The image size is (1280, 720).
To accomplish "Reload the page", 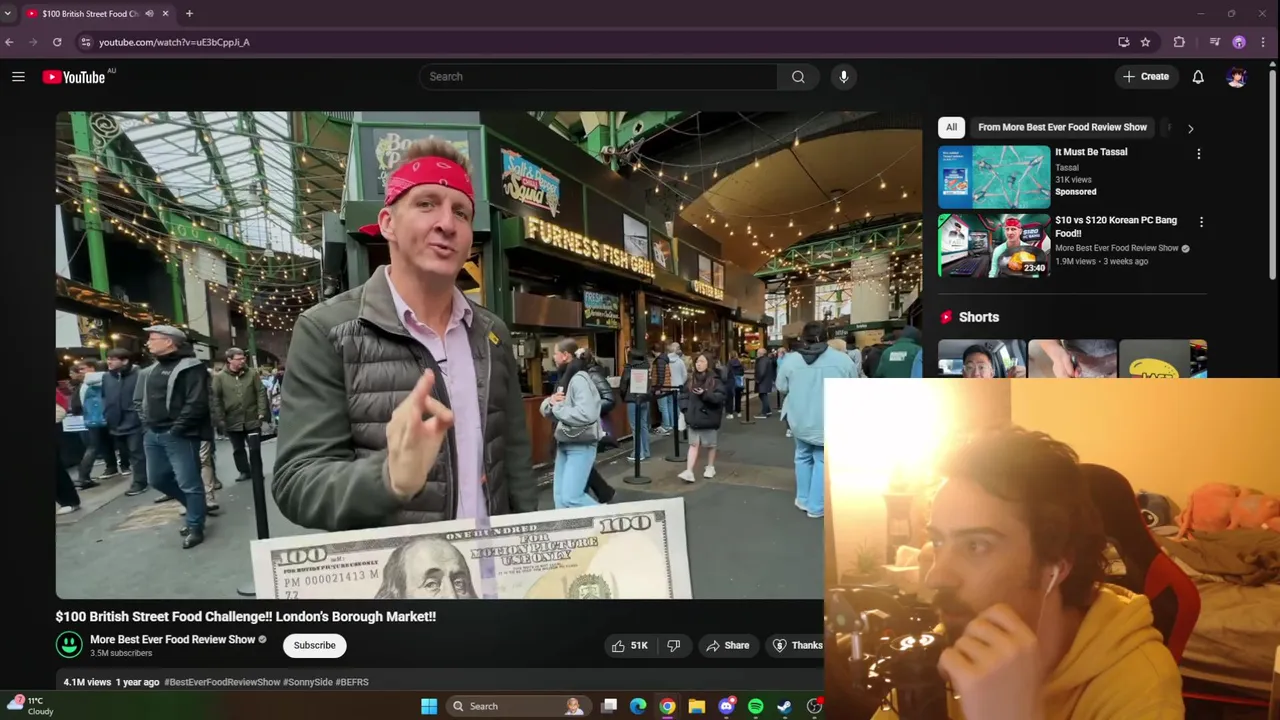I will click(57, 42).
